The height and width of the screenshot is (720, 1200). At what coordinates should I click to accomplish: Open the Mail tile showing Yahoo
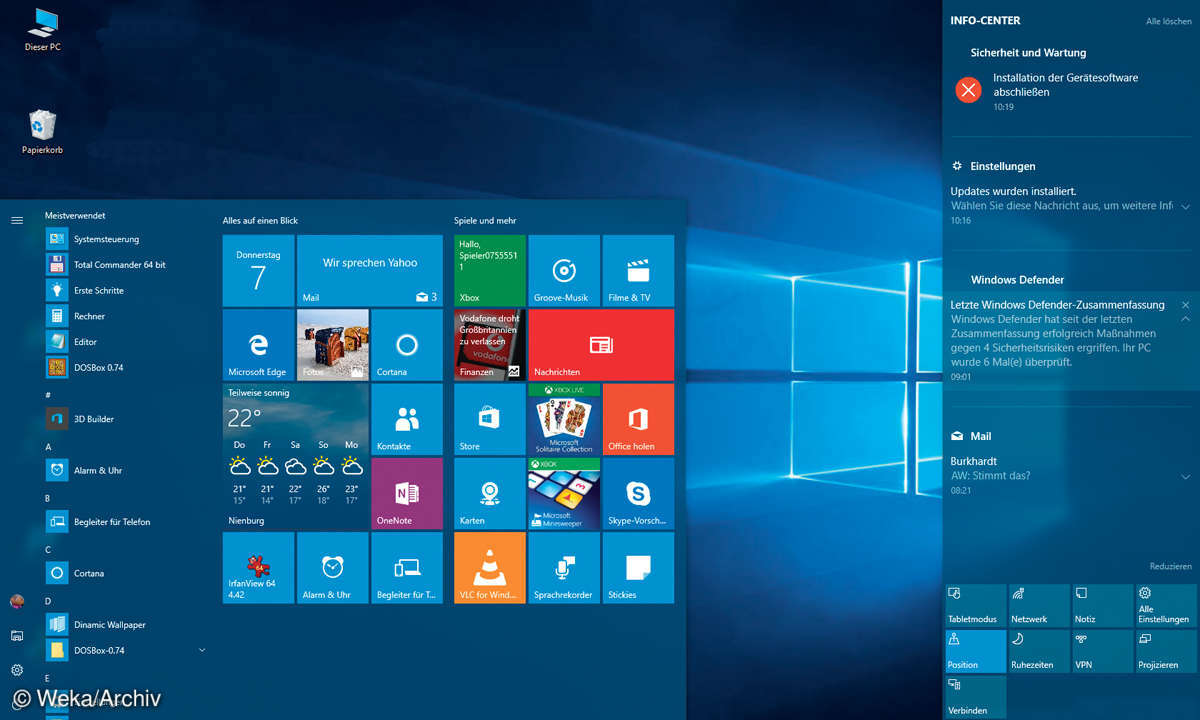coord(370,271)
